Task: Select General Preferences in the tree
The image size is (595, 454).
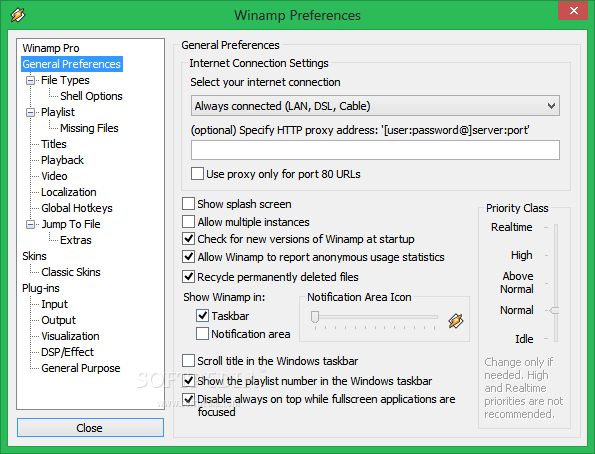Action: [72, 64]
